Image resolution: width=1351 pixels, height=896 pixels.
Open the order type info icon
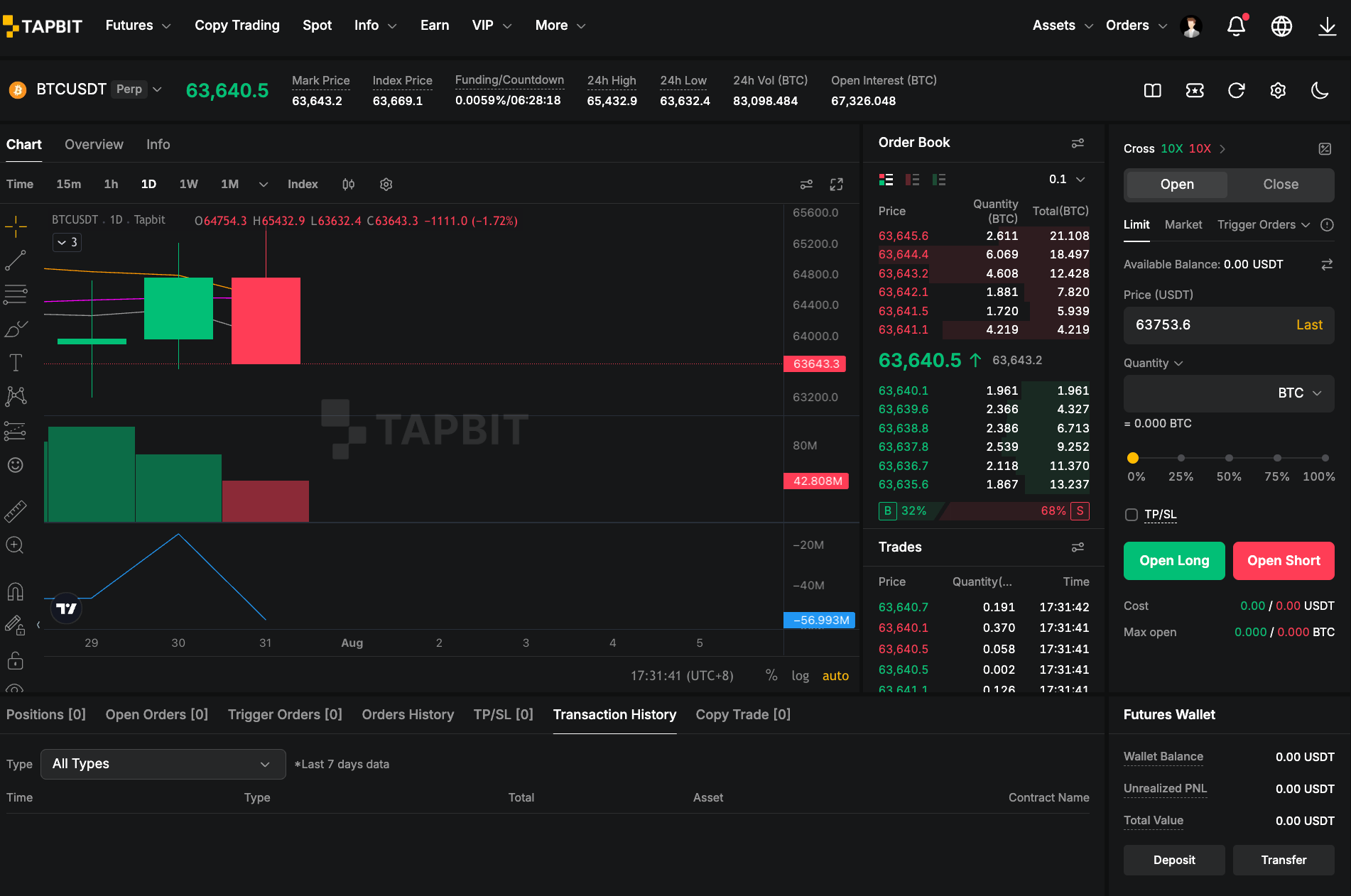[1327, 225]
